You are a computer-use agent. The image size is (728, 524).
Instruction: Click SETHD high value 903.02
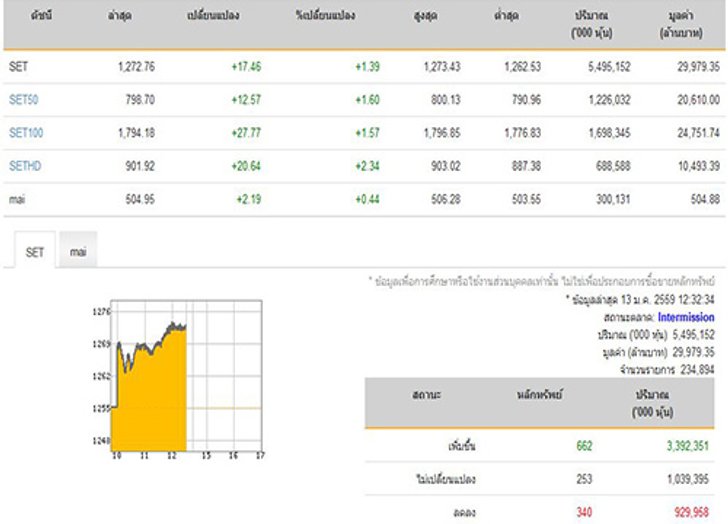[x=446, y=166]
